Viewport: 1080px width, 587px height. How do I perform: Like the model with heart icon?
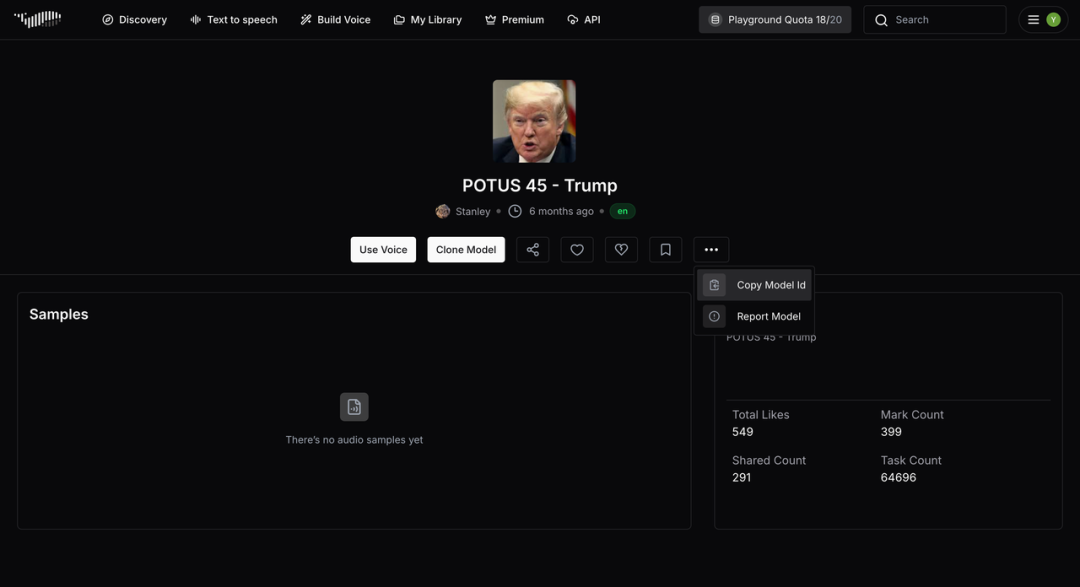pos(576,250)
